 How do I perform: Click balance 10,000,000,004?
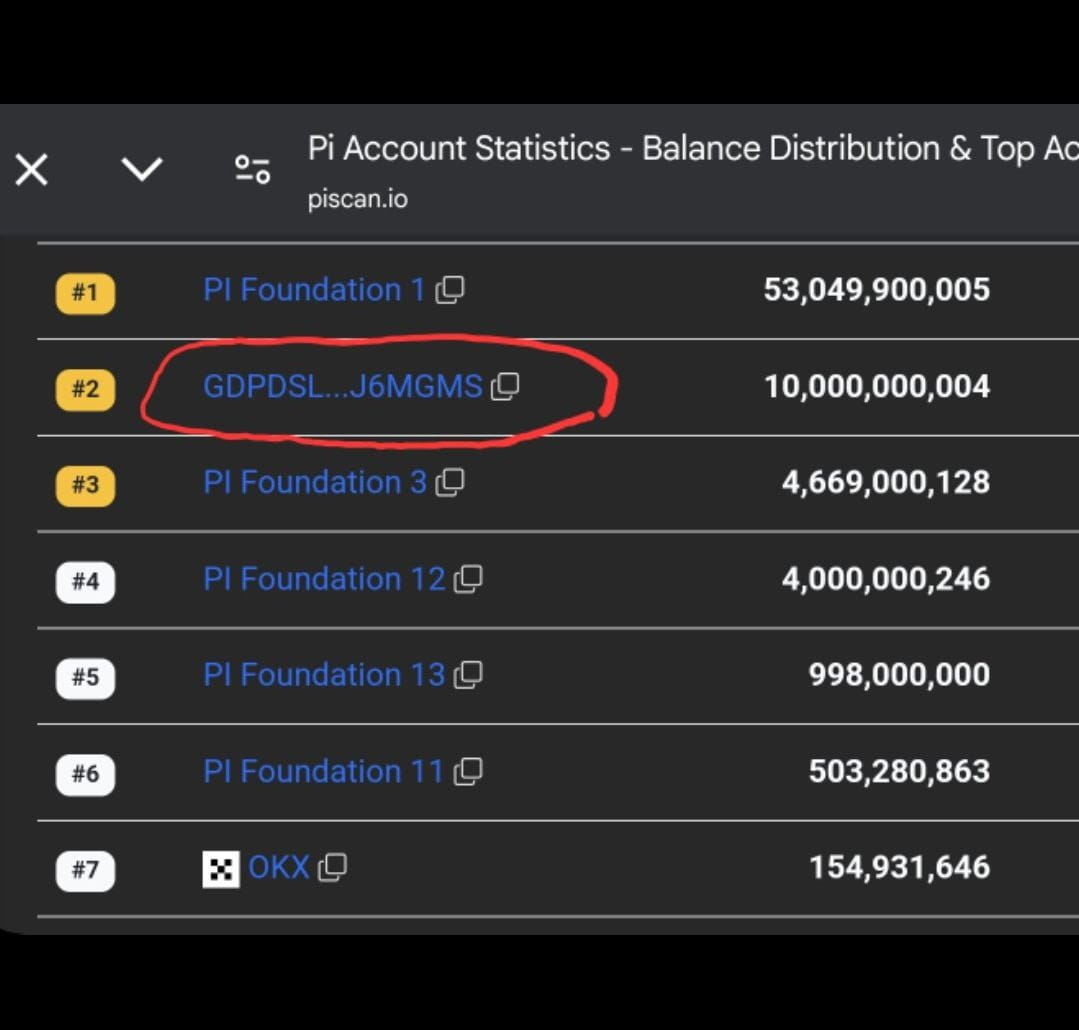pyautogui.click(x=877, y=386)
